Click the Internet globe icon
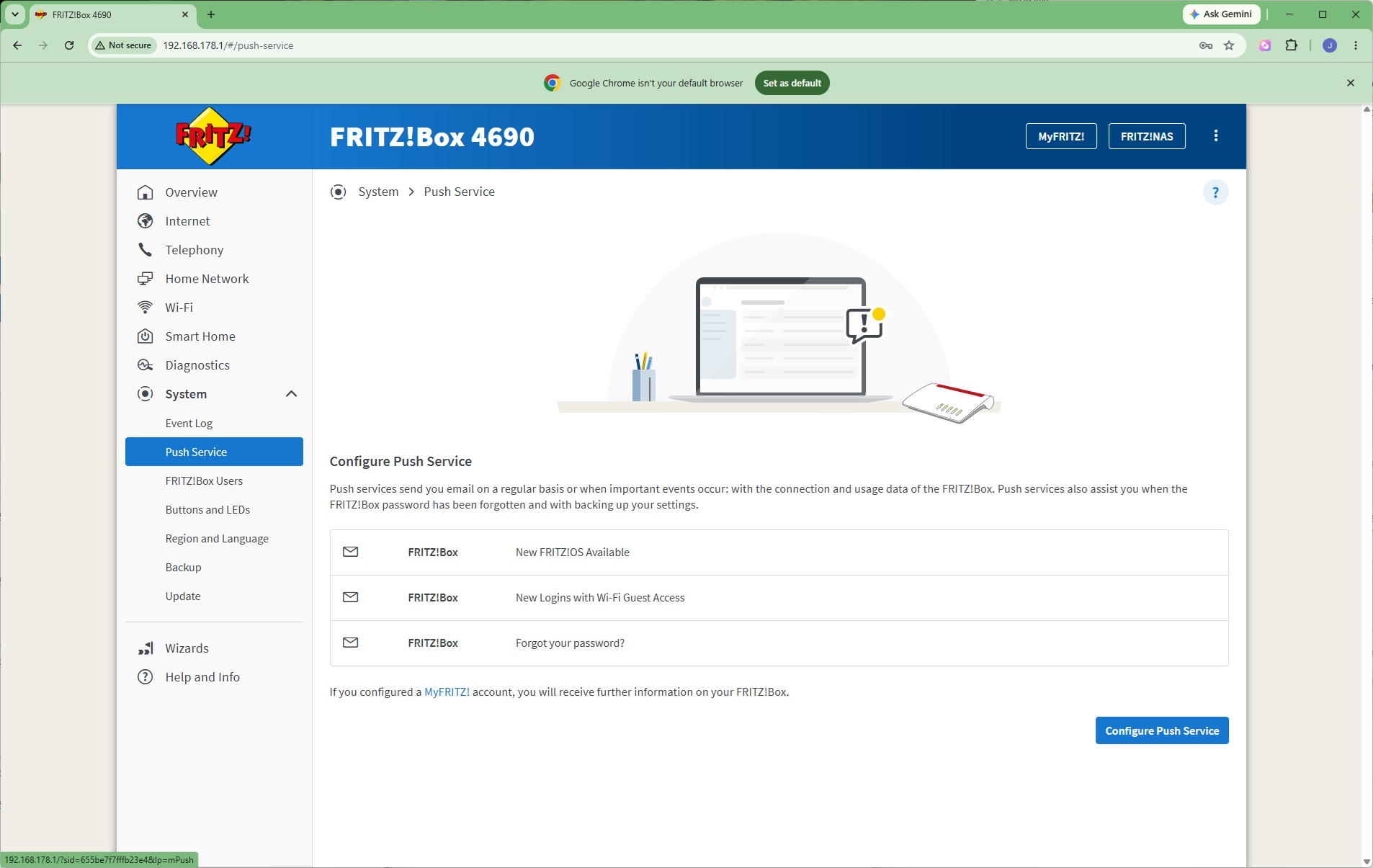This screenshot has width=1373, height=868. (x=146, y=221)
